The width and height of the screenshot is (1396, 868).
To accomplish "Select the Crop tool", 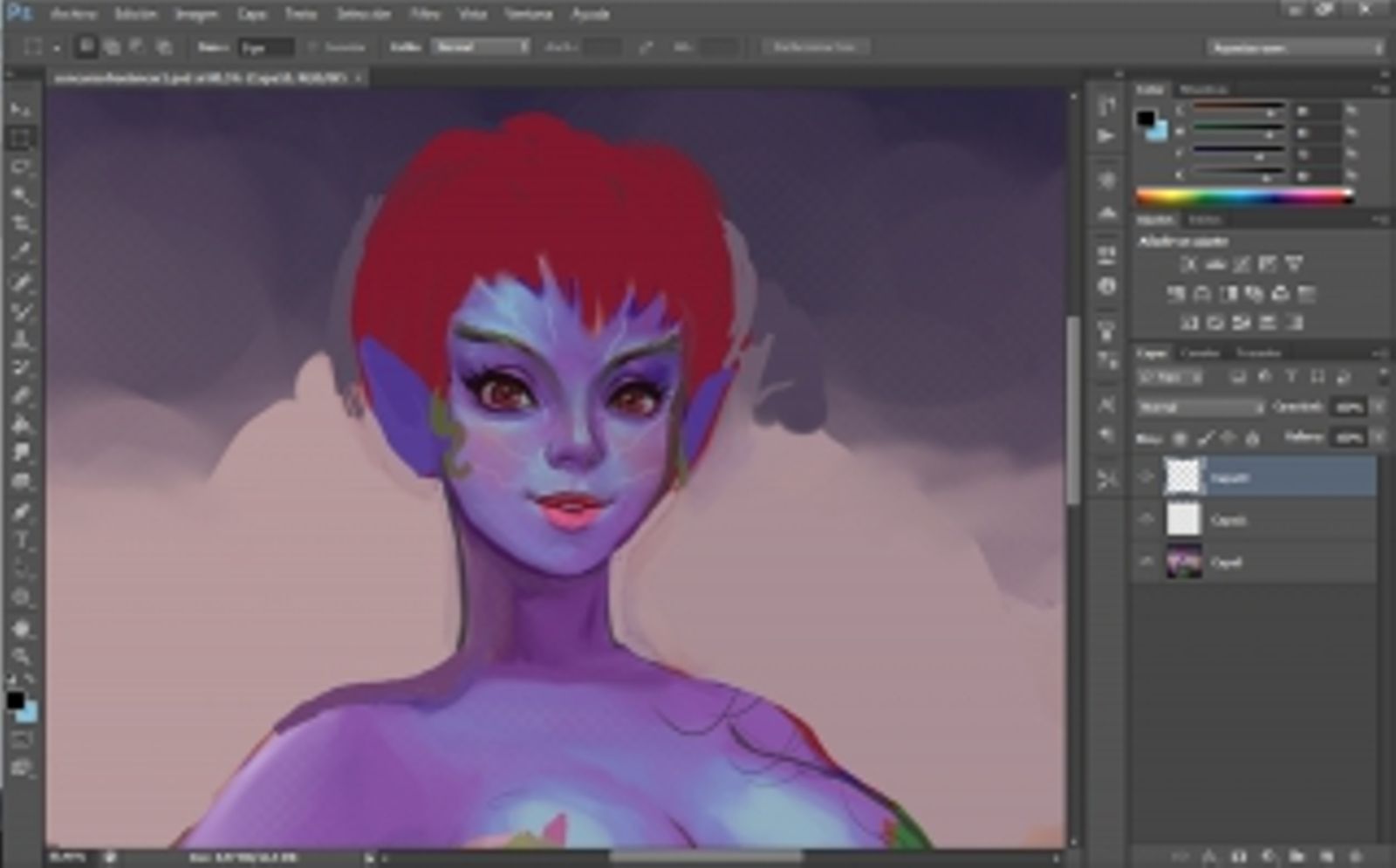I will tap(21, 224).
